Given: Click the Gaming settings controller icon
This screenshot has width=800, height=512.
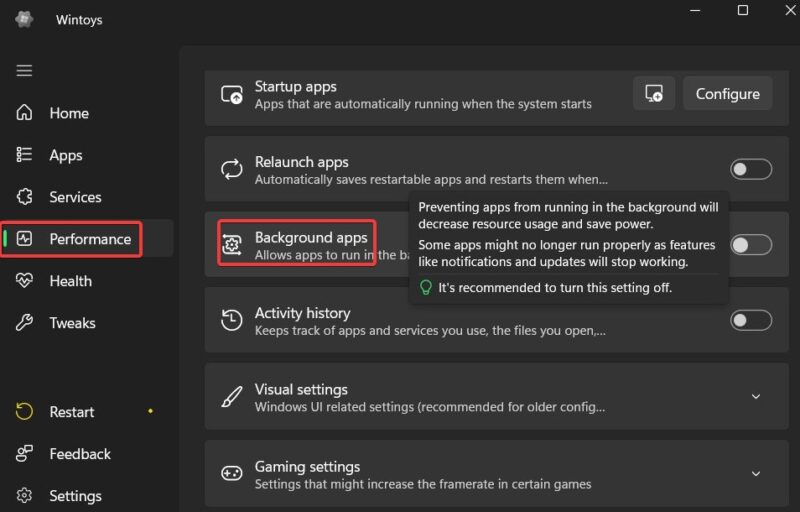Looking at the screenshot, I should coord(232,473).
